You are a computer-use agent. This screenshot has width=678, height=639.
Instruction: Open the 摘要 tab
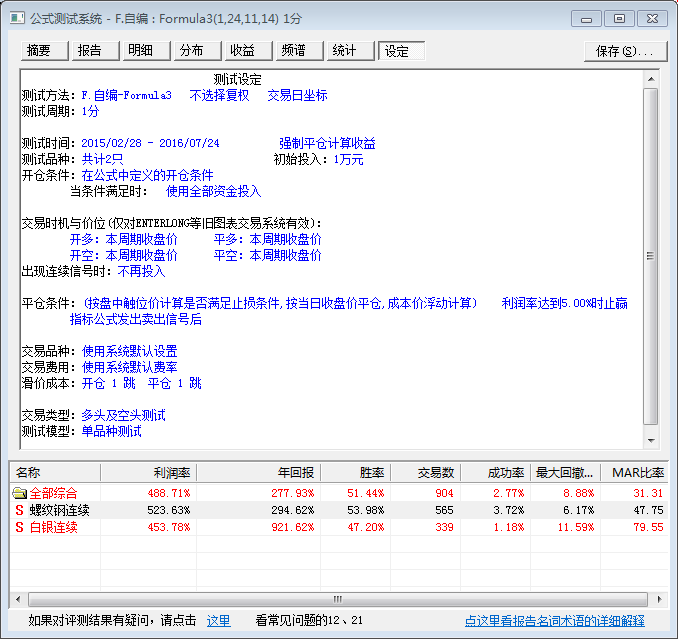tap(45, 51)
